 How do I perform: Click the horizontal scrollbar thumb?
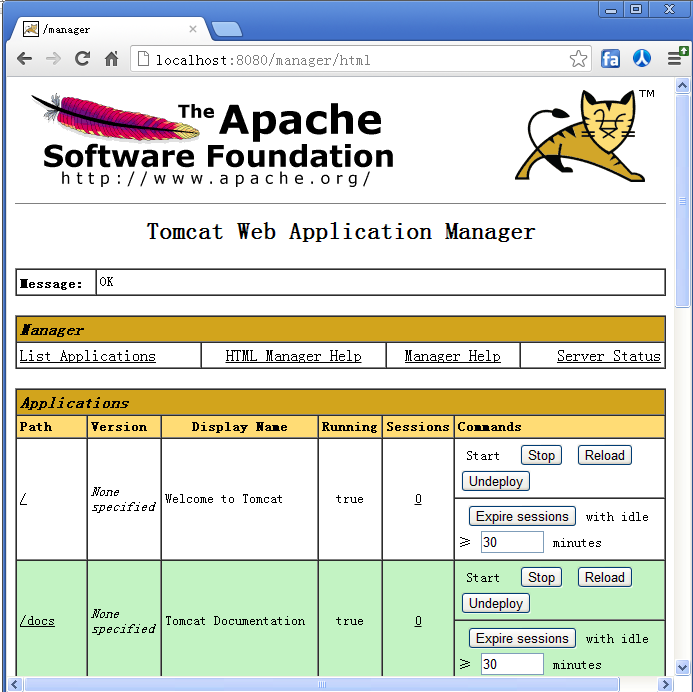click(x=322, y=684)
